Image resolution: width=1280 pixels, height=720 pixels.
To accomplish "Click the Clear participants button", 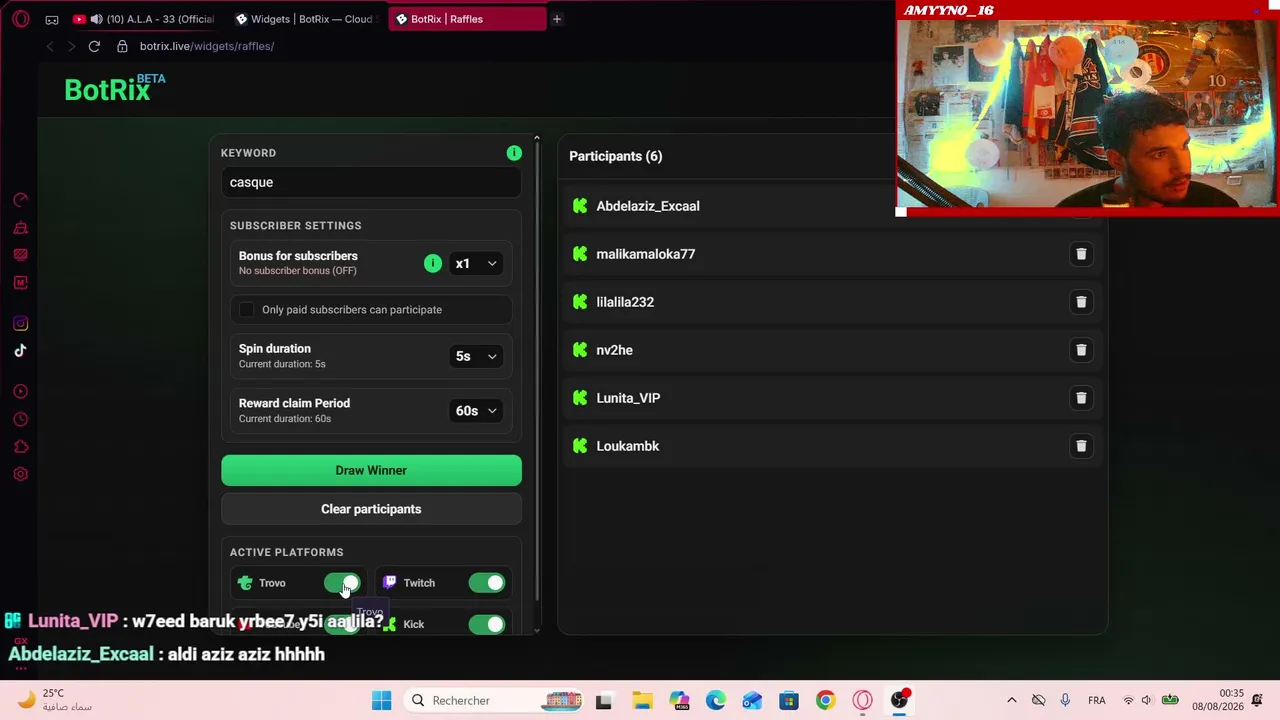I will coord(371,509).
